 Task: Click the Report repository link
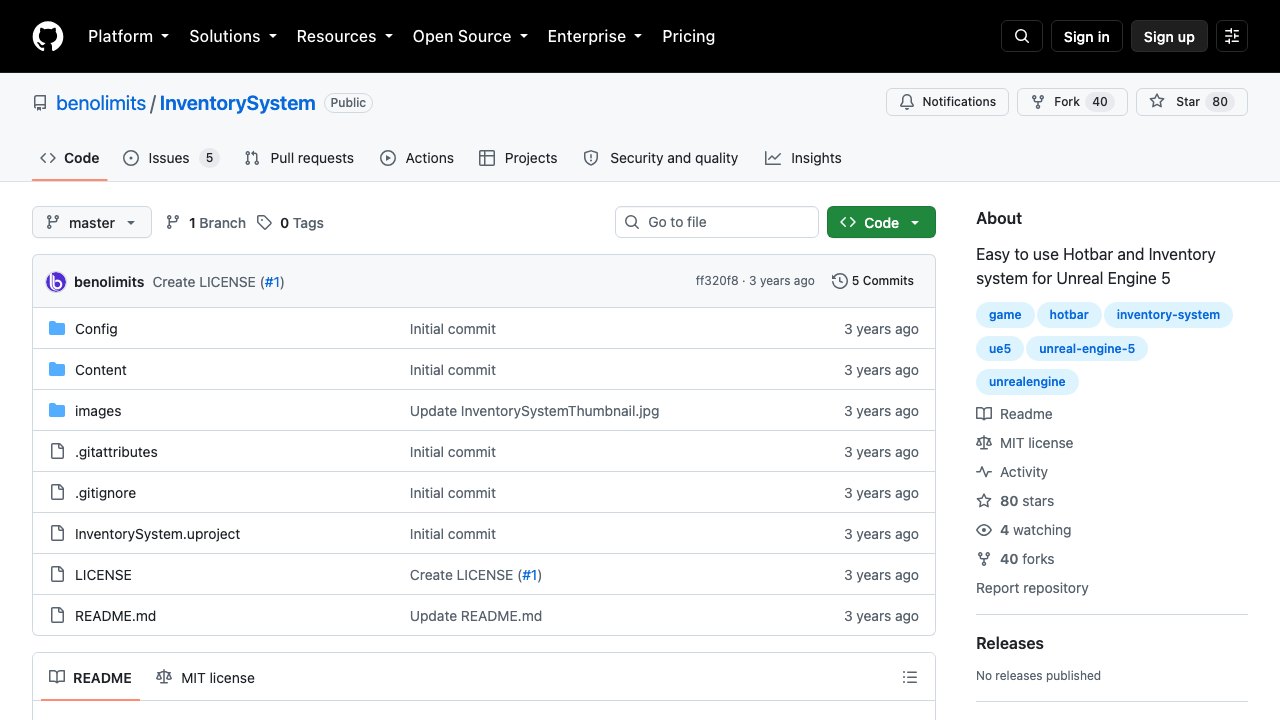(x=1032, y=588)
